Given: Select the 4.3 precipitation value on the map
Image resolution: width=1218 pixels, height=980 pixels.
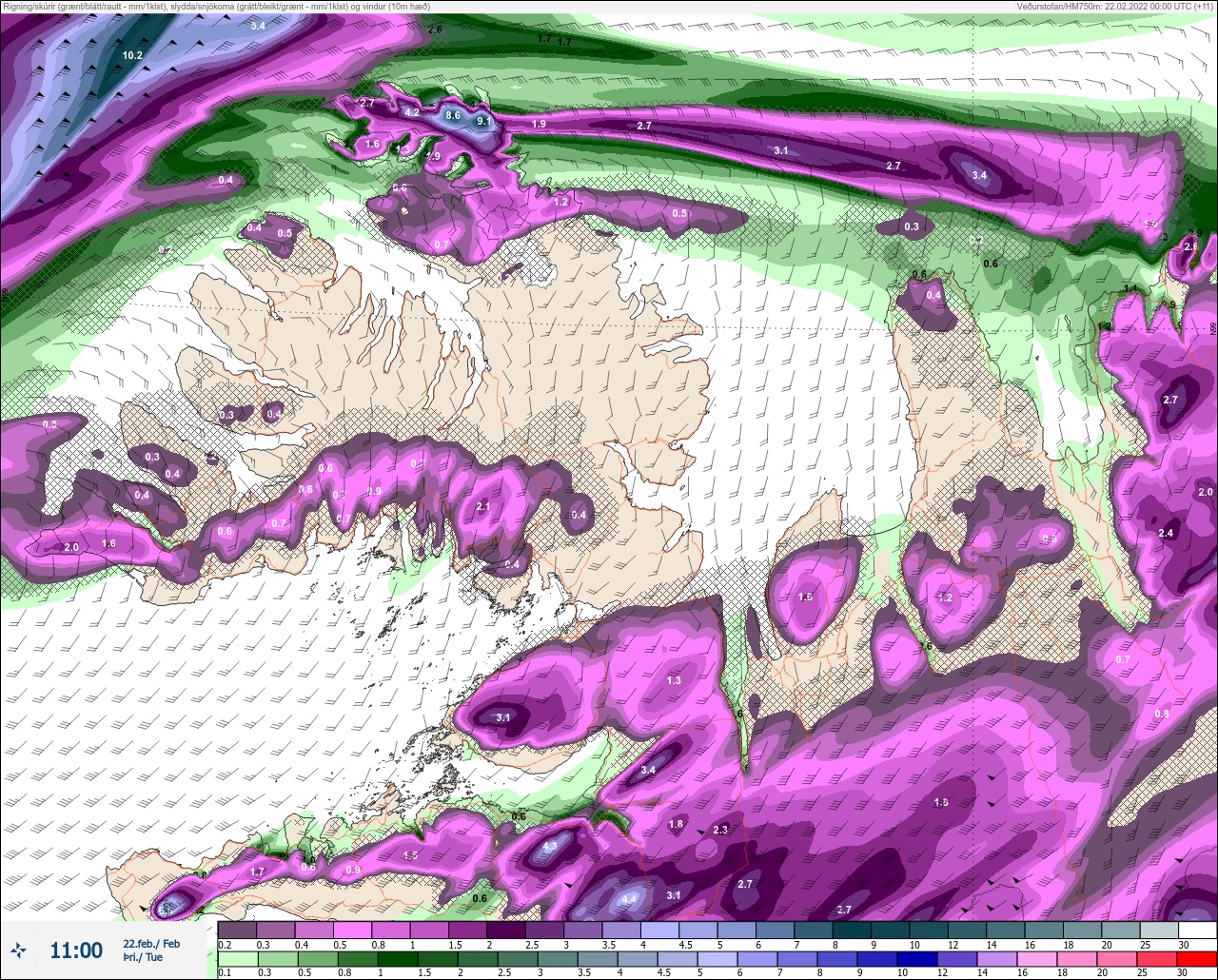Looking at the screenshot, I should (550, 846).
